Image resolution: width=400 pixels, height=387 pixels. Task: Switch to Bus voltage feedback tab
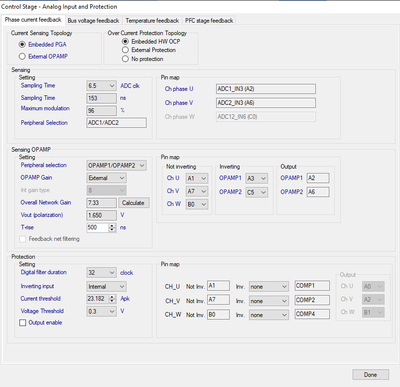pyautogui.click(x=93, y=20)
